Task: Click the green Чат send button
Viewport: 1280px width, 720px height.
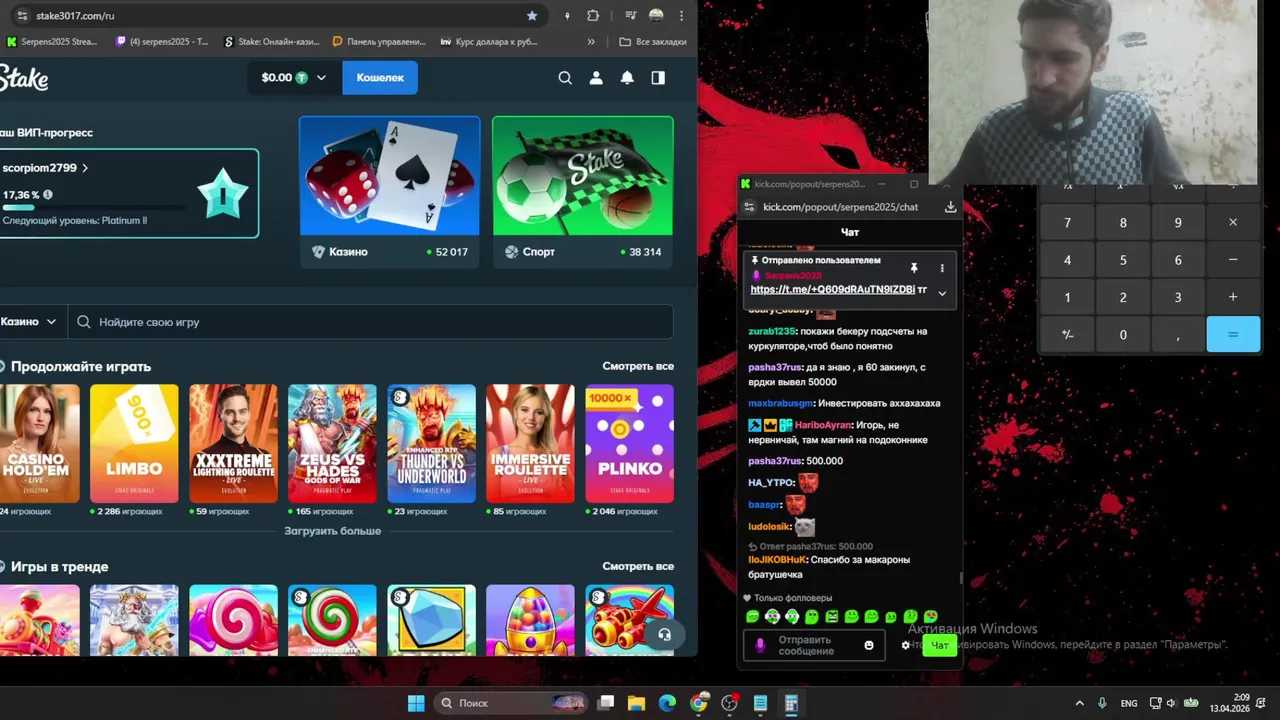Action: coord(939,645)
